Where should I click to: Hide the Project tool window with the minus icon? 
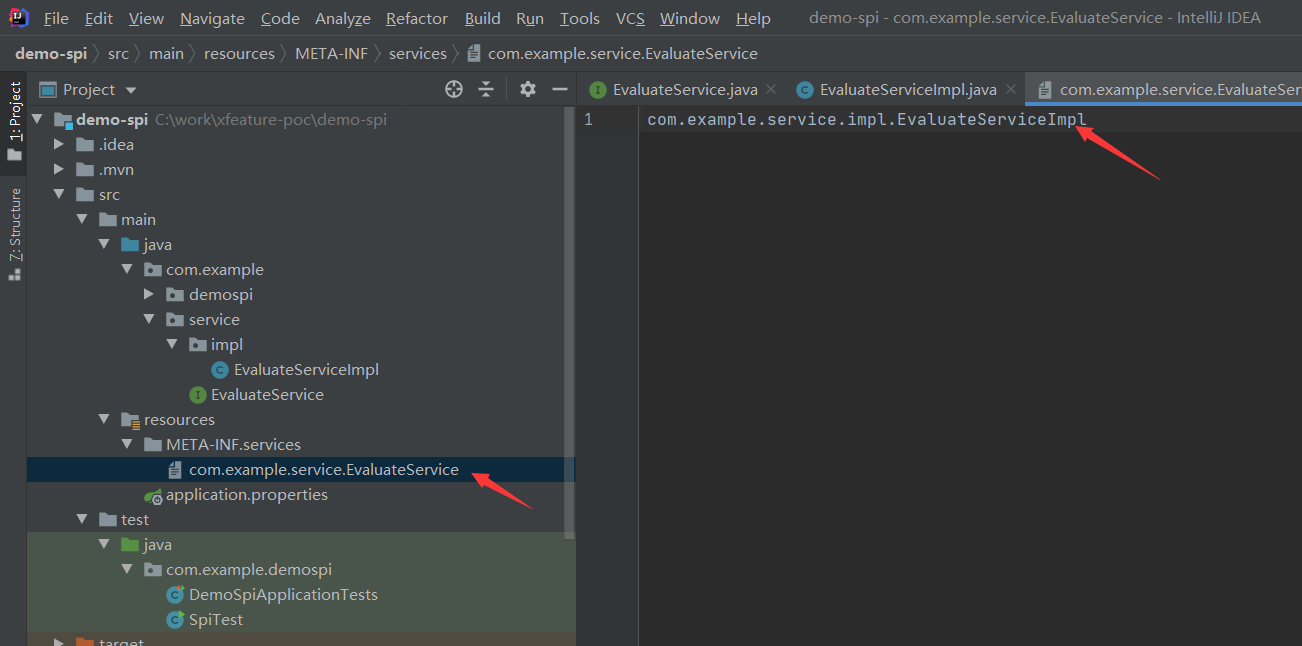pyautogui.click(x=560, y=90)
